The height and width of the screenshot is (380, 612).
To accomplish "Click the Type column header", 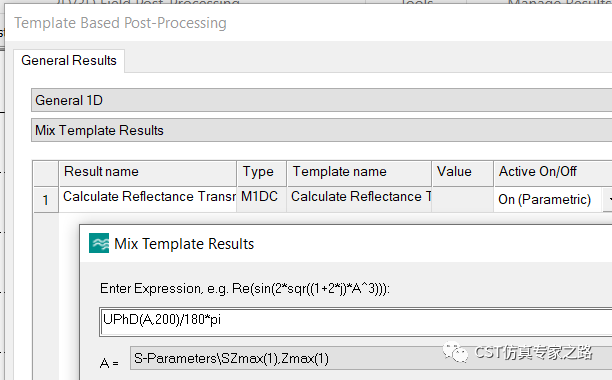I will pos(262,172).
